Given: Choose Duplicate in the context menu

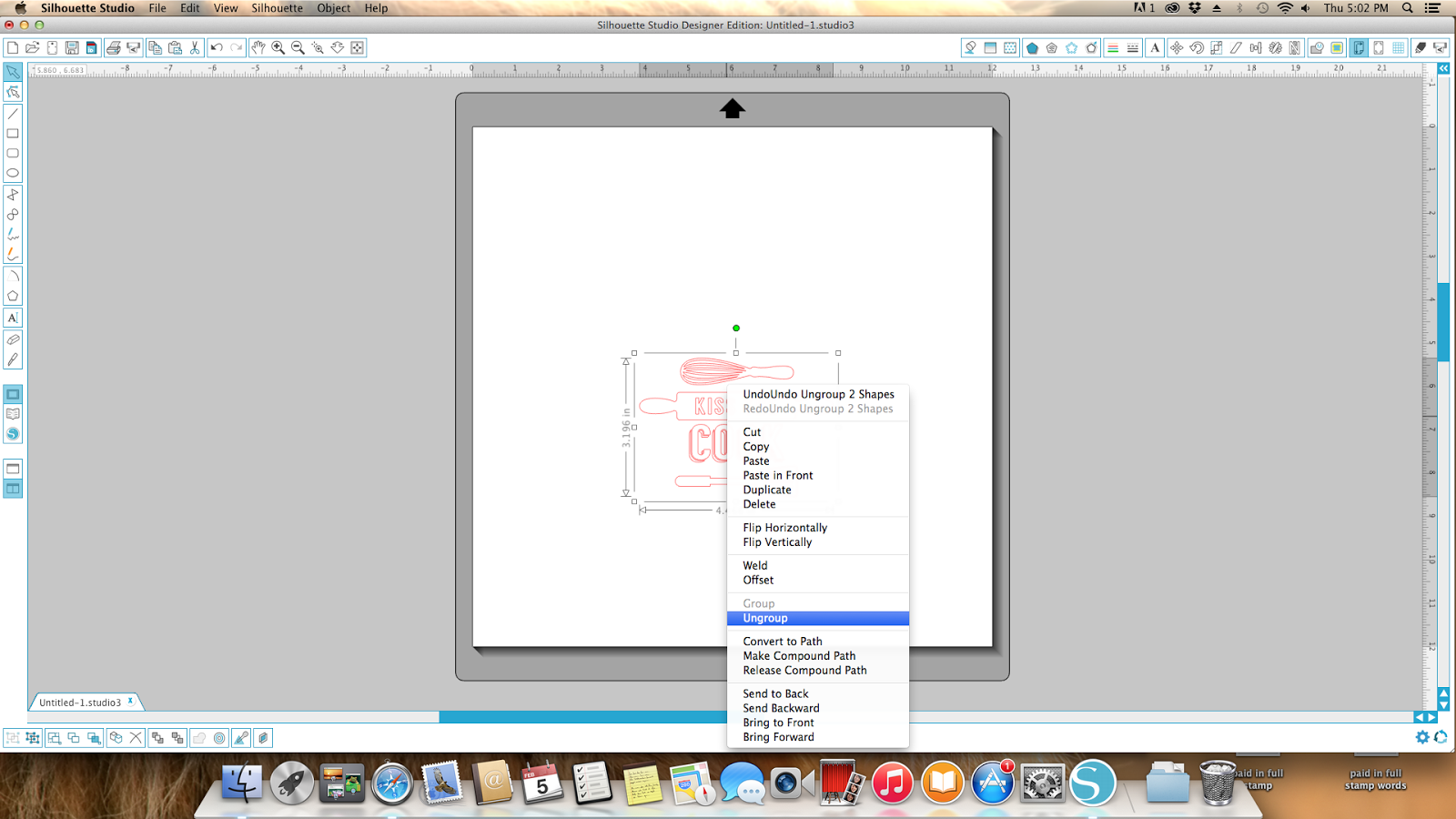Looking at the screenshot, I should (818, 490).
